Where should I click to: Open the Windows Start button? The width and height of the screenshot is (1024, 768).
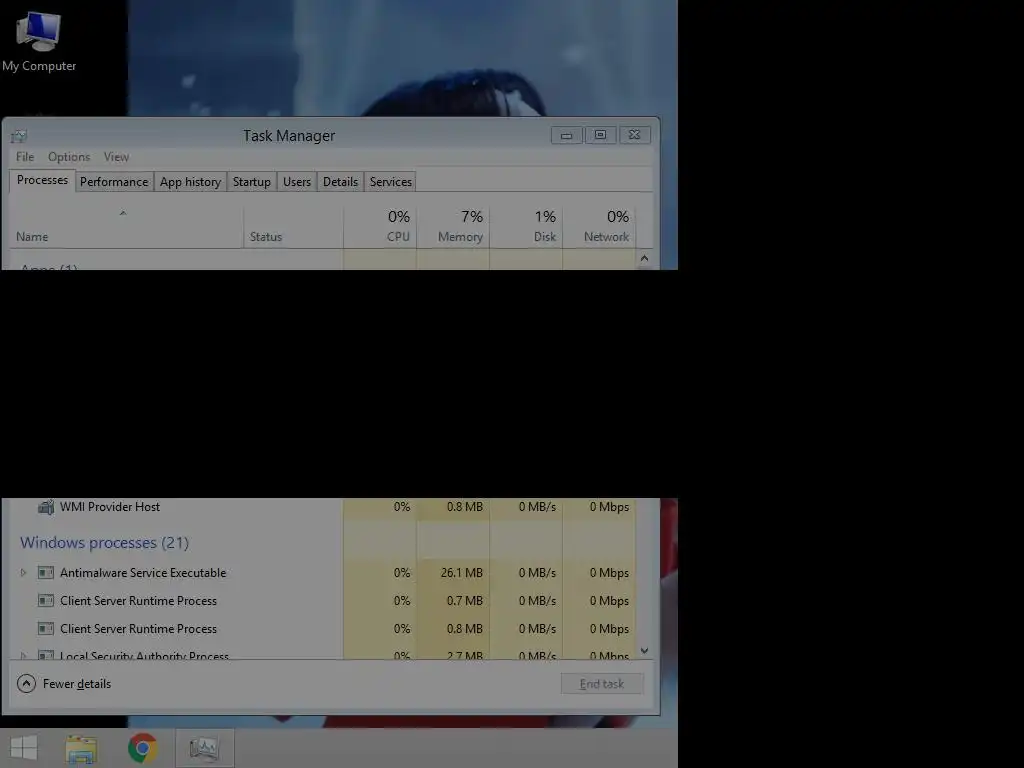click(x=24, y=748)
